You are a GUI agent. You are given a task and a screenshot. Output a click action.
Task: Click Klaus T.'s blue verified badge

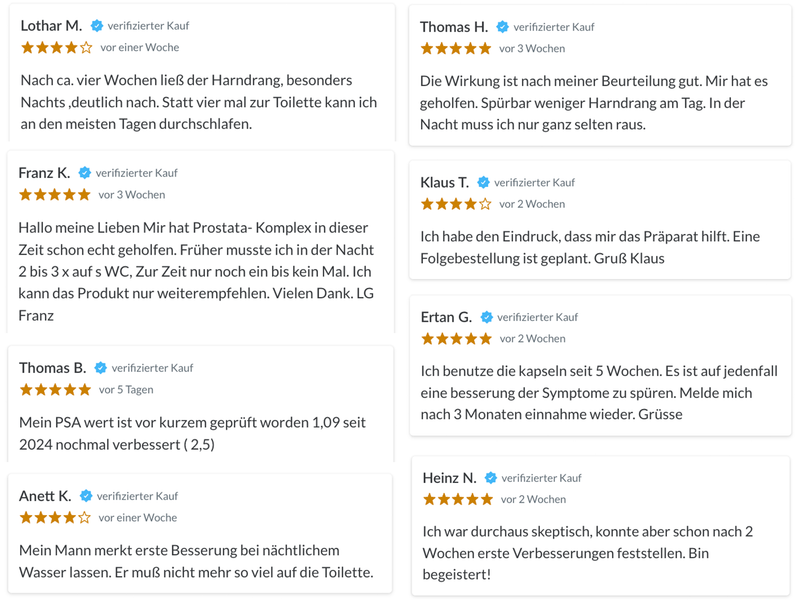[x=483, y=183]
